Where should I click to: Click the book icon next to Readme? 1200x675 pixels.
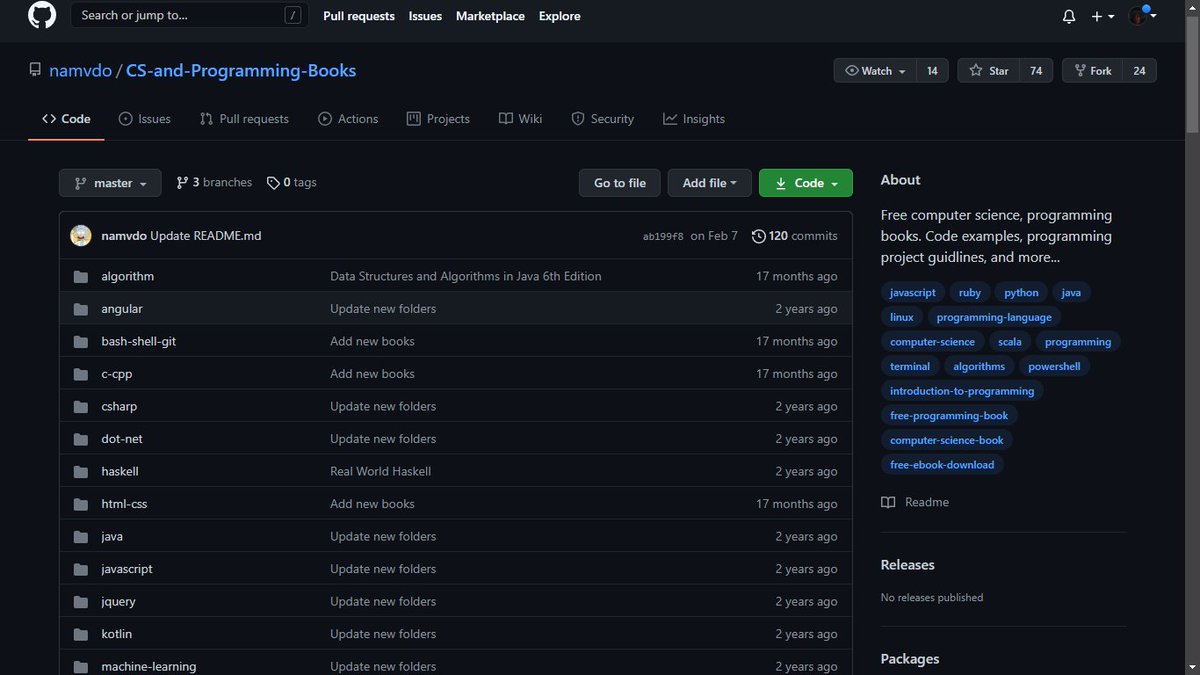pos(888,502)
